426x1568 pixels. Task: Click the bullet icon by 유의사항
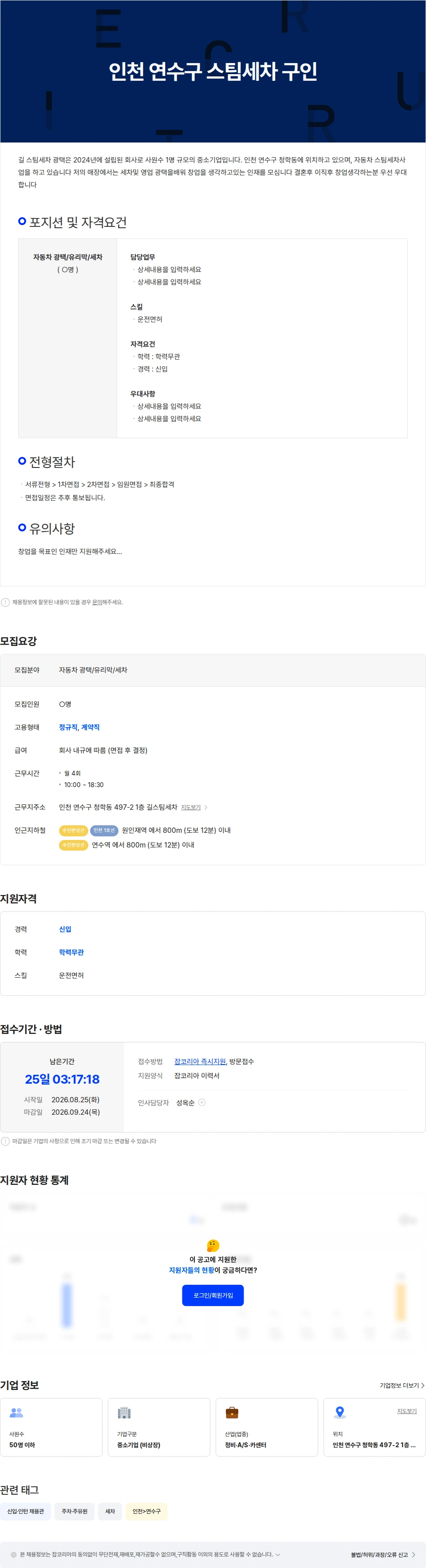(x=22, y=527)
